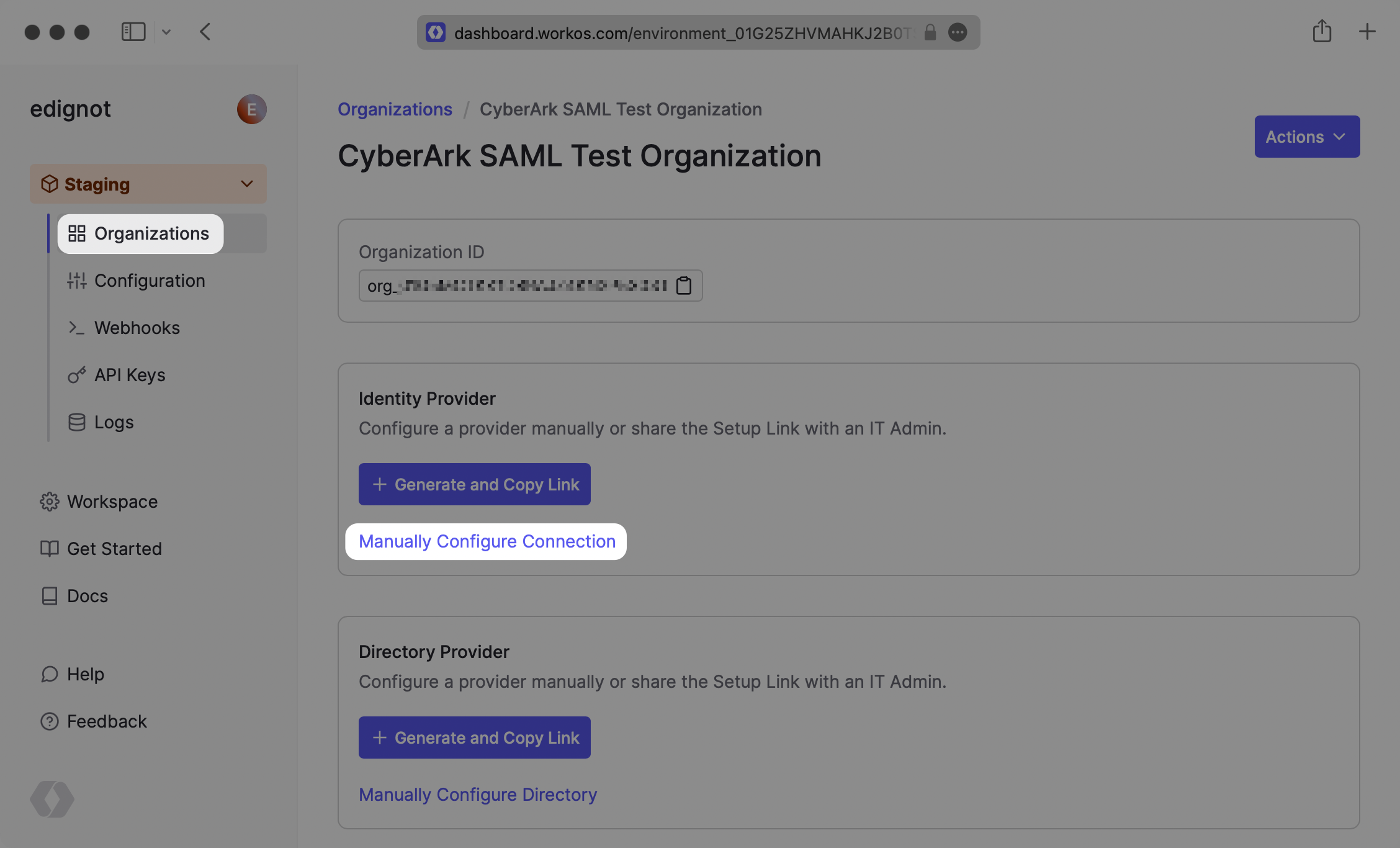Toggle the browser sidebar panel icon
1400x848 pixels.
point(133,32)
